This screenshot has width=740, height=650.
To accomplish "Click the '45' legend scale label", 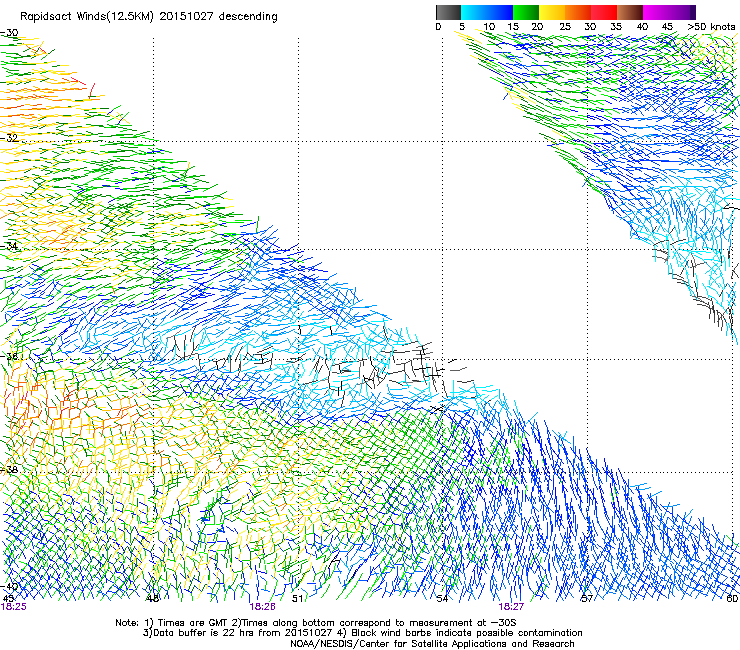I will 667,27.
